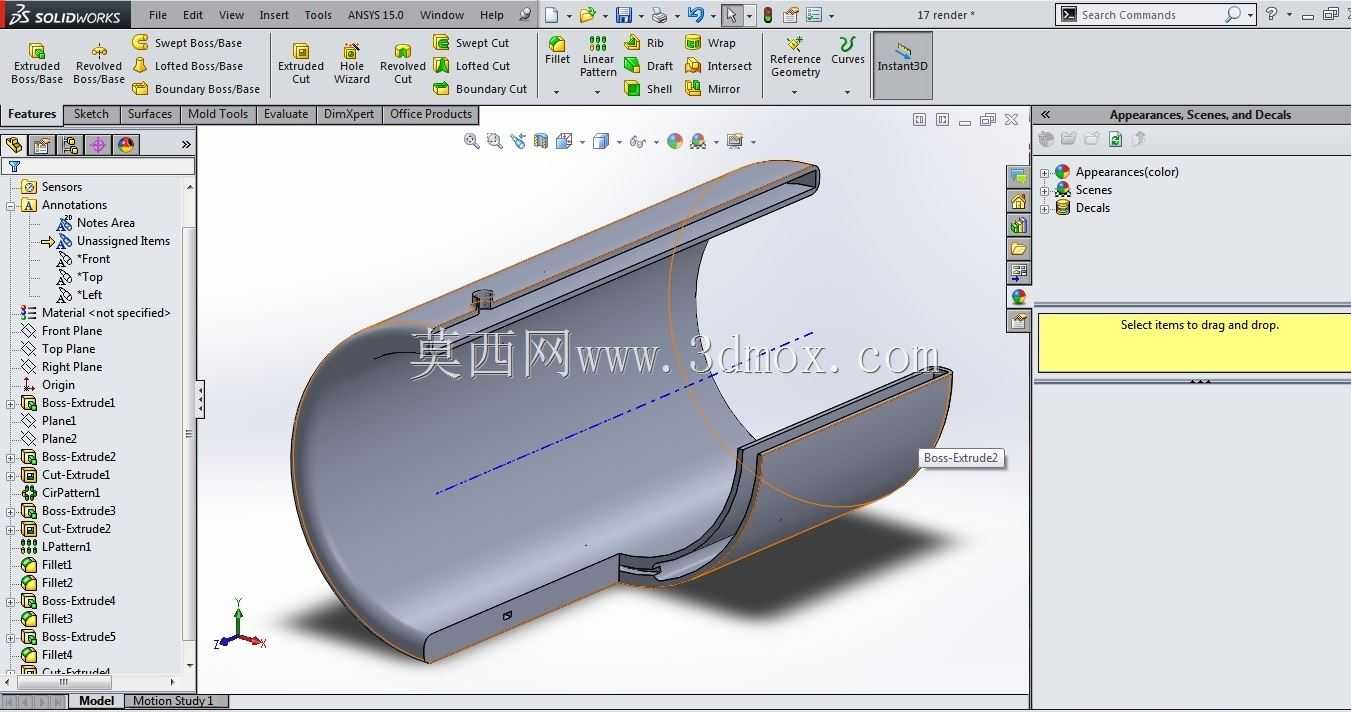Screen dimensions: 1351x712
Task: Open the Reference Geometry dropdown arrow
Action: [x=795, y=92]
